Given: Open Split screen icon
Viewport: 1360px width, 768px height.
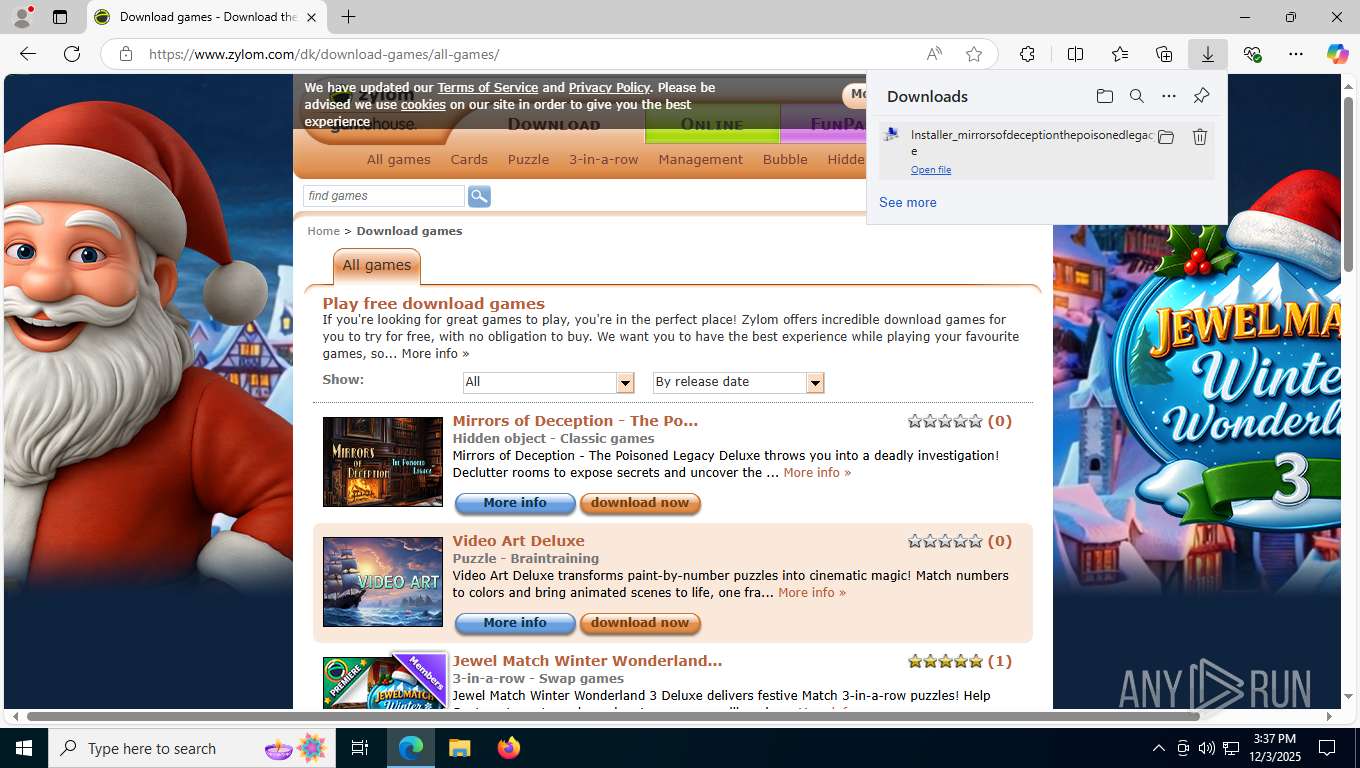Looking at the screenshot, I should click(x=1075, y=54).
